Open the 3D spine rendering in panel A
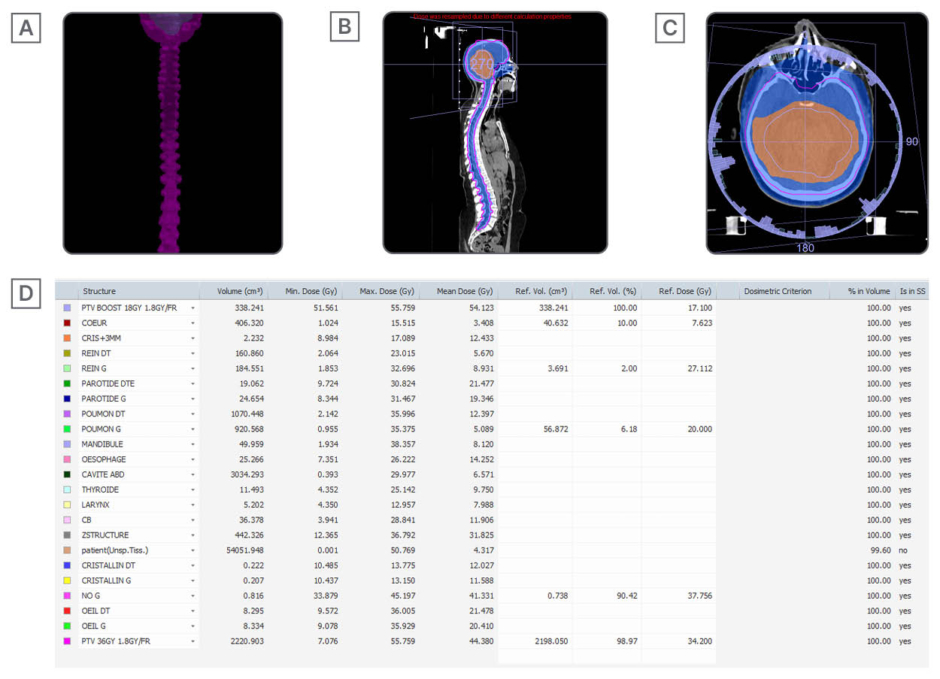This screenshot has height=679, width=940. [x=172, y=132]
